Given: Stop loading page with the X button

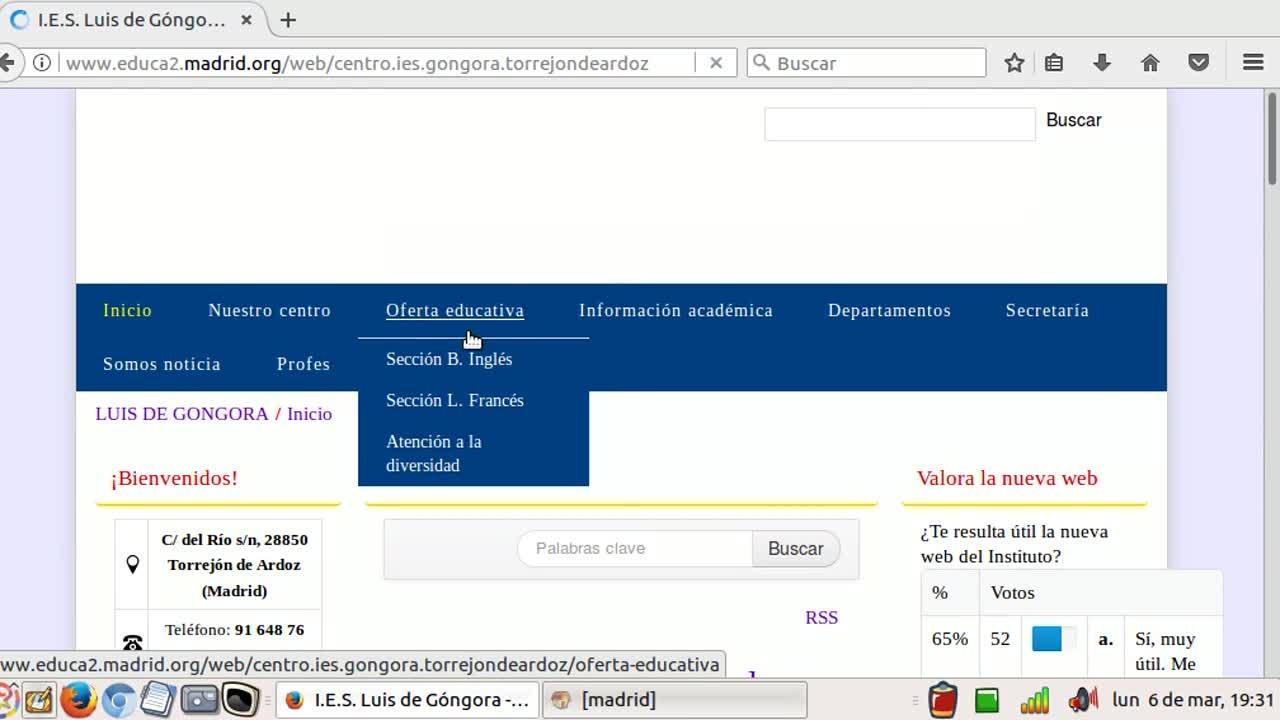Looking at the screenshot, I should coord(716,63).
